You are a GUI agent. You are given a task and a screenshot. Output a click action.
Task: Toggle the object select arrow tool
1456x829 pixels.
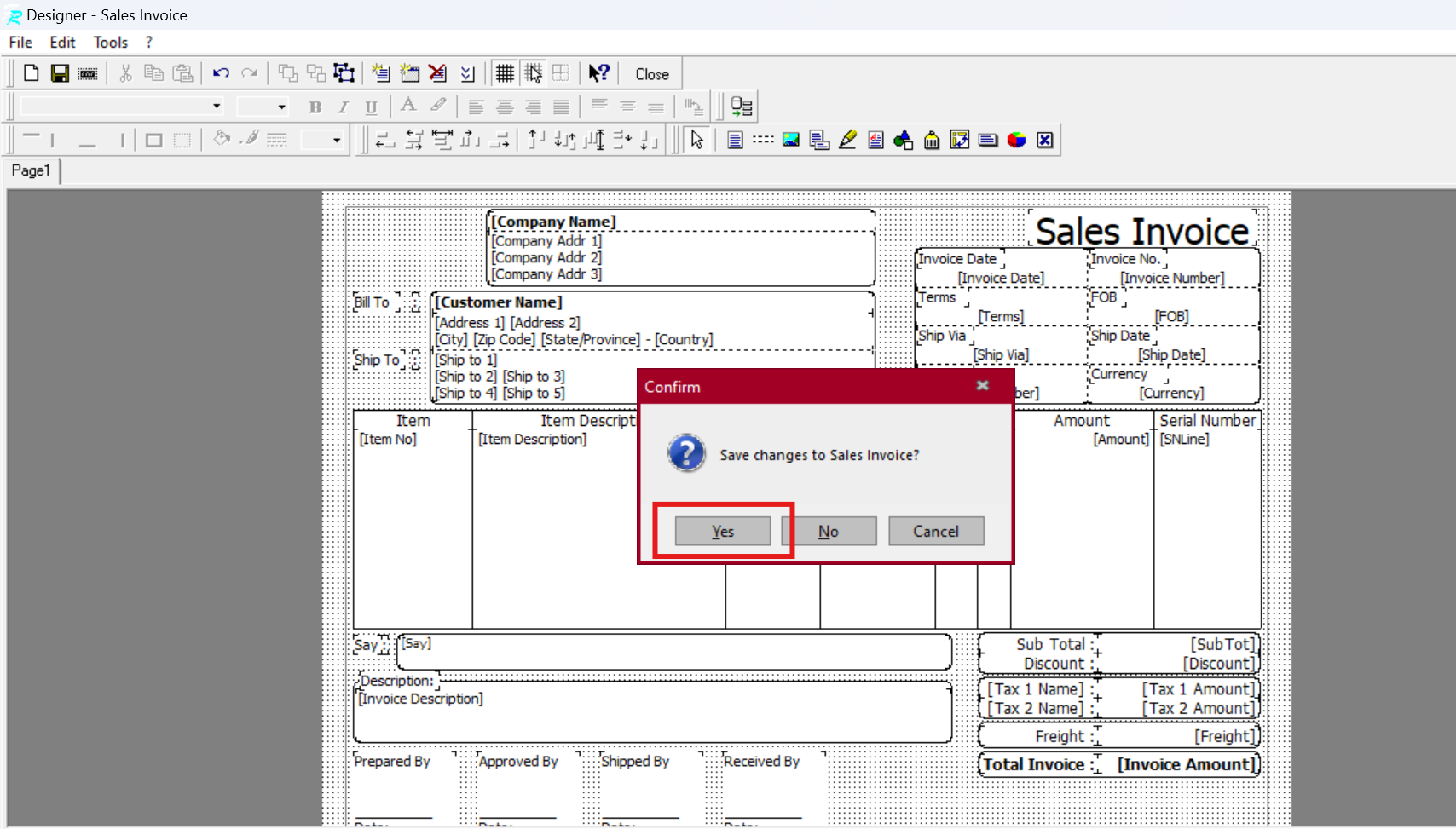pos(697,140)
